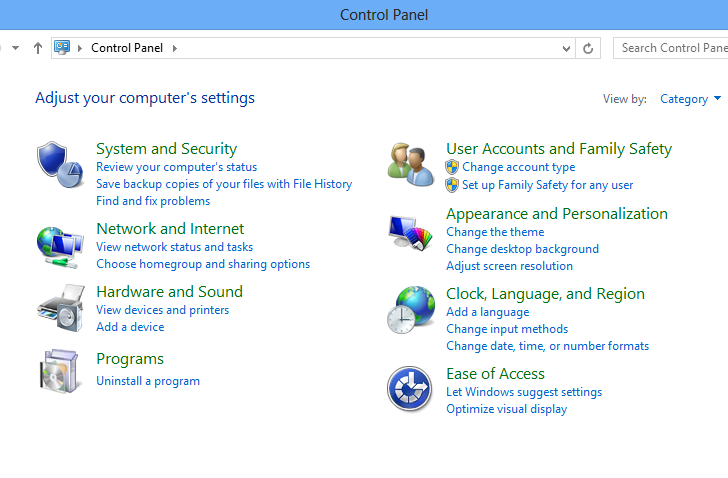
Task: Click Adjust screen resolution
Action: [x=509, y=266]
